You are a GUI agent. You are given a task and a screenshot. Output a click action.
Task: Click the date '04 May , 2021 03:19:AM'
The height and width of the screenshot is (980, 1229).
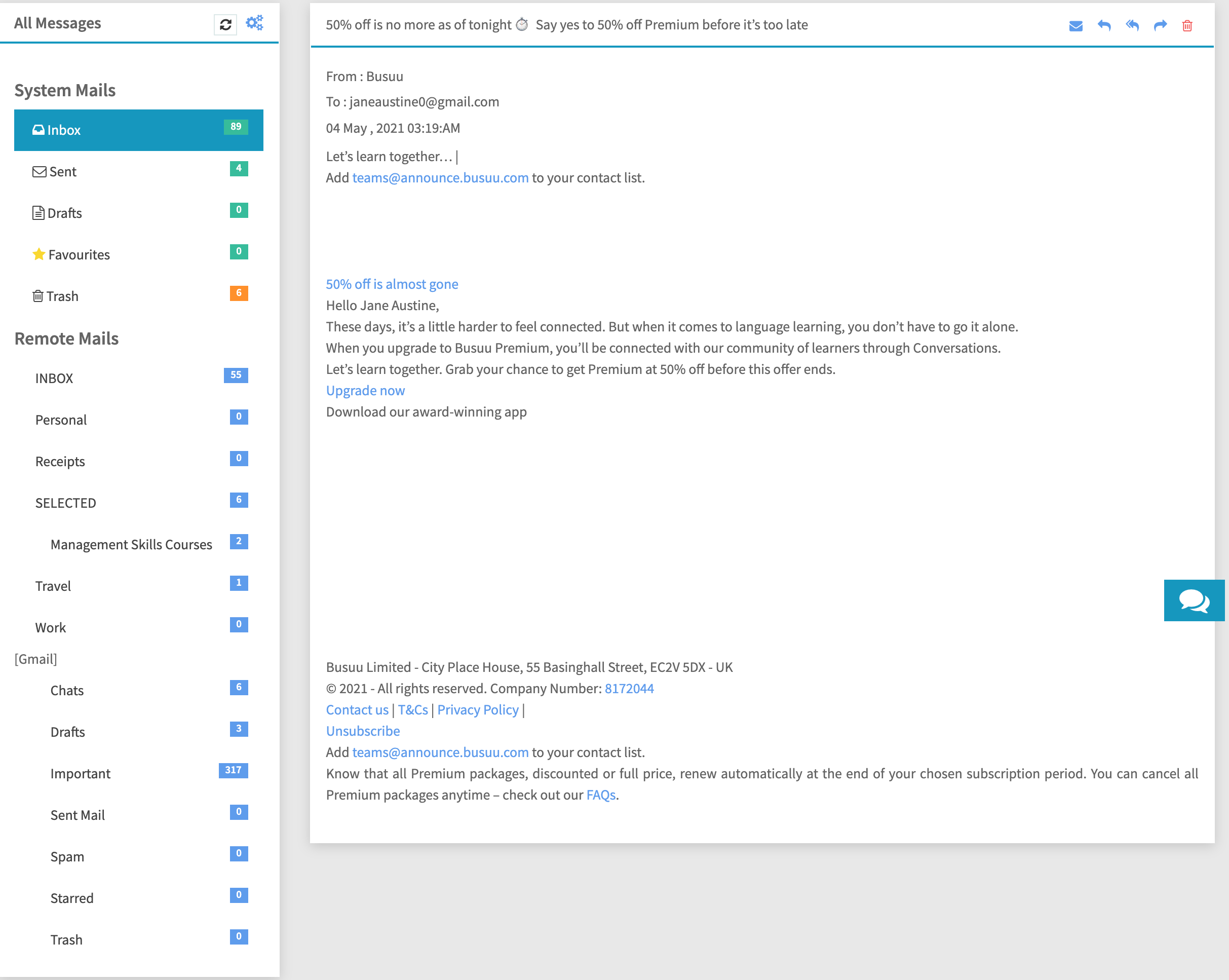(393, 129)
